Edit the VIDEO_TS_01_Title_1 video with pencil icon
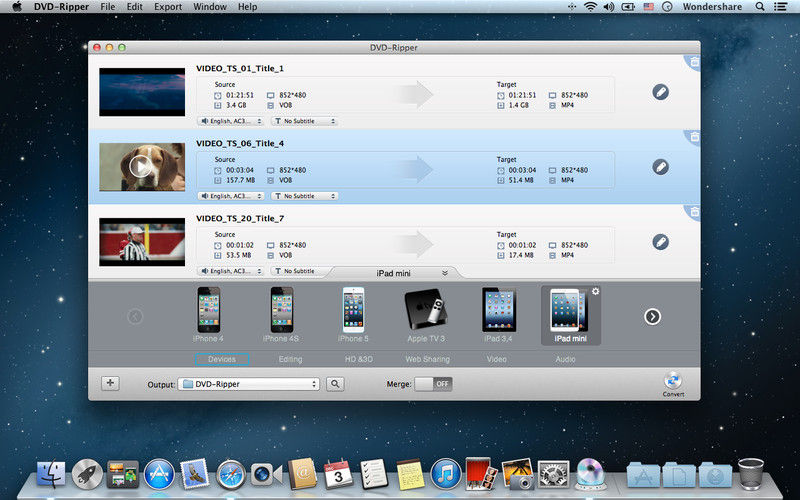The image size is (800, 500). (660, 92)
